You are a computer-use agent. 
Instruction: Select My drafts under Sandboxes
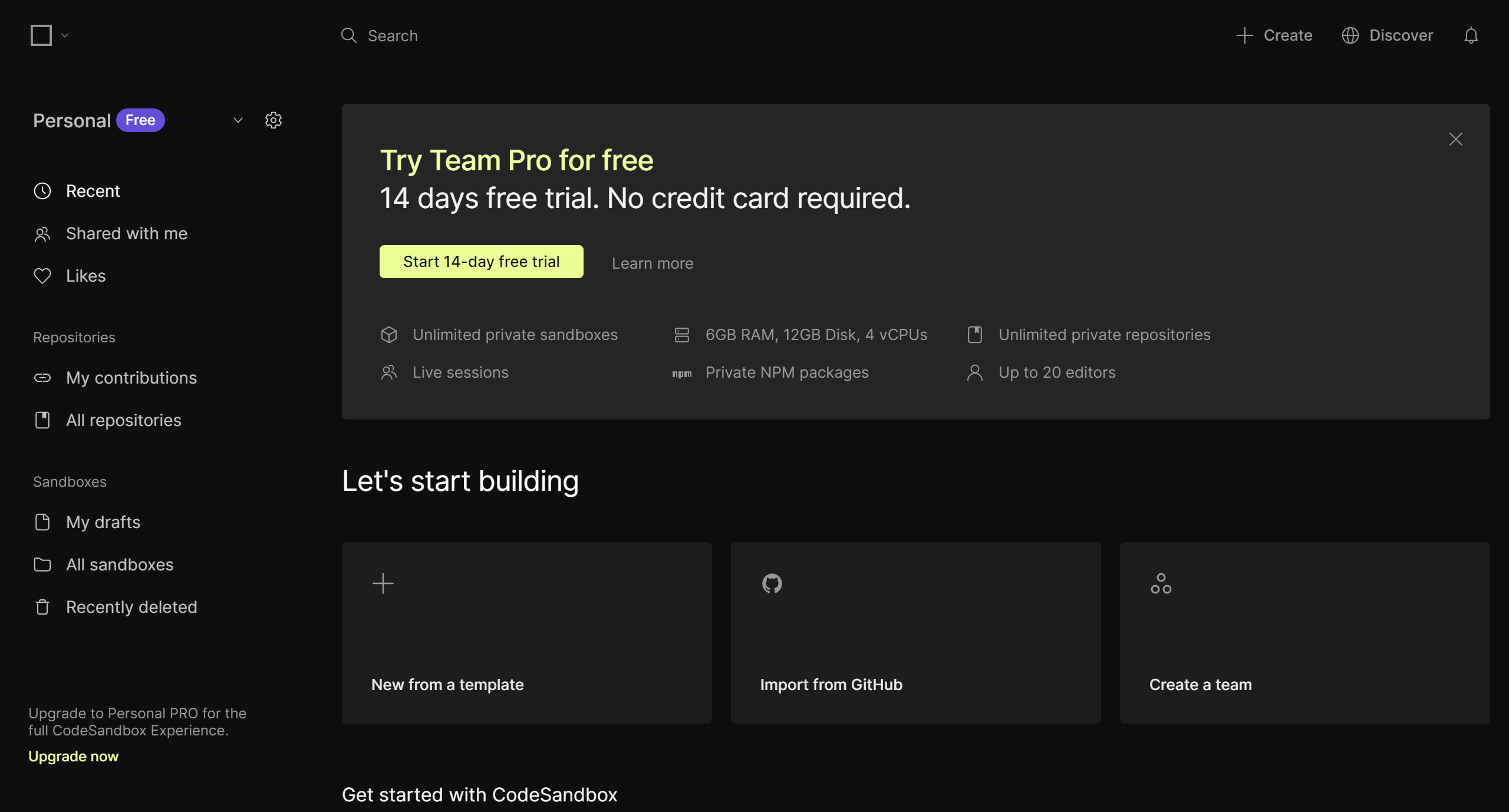point(103,522)
